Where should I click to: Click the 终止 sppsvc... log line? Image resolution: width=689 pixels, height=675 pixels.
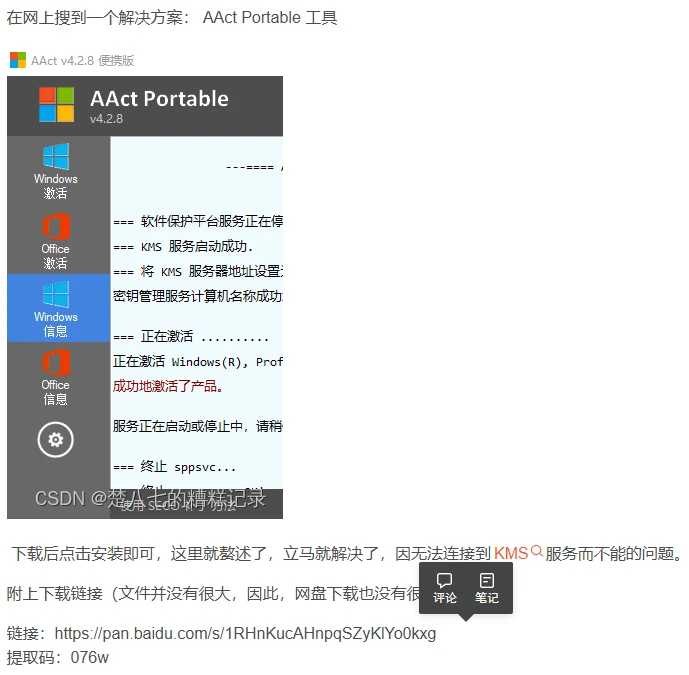pos(174,467)
